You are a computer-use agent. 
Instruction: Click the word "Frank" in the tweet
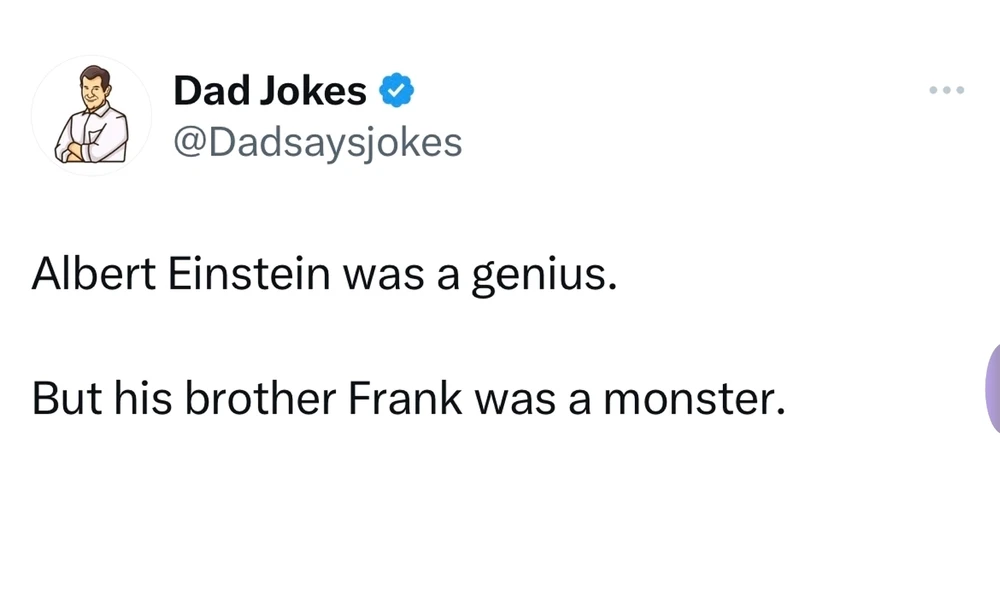pos(406,398)
